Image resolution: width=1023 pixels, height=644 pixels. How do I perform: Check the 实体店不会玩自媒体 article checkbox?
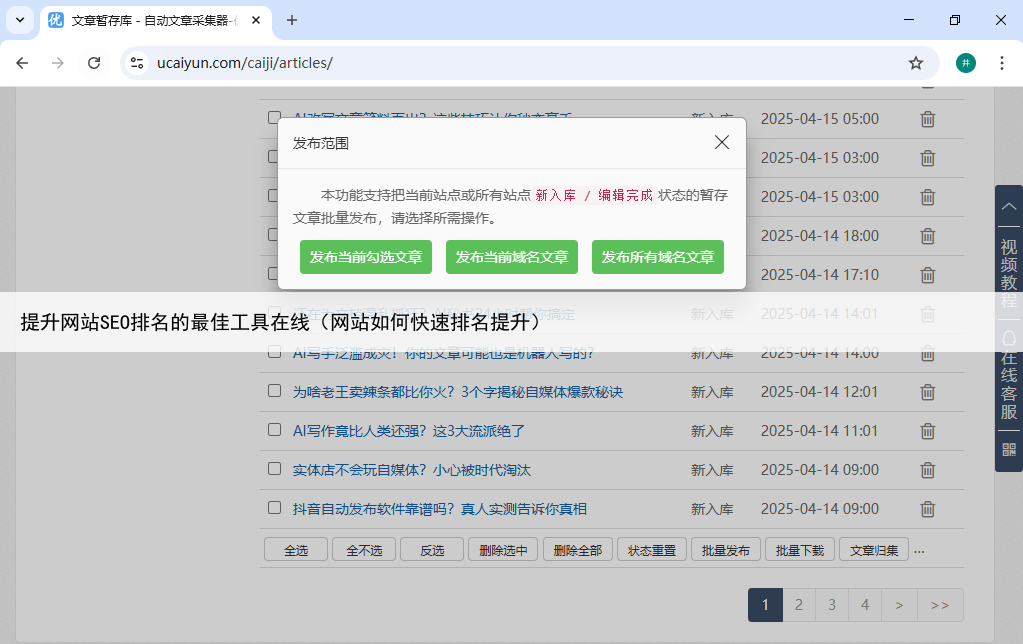click(274, 469)
